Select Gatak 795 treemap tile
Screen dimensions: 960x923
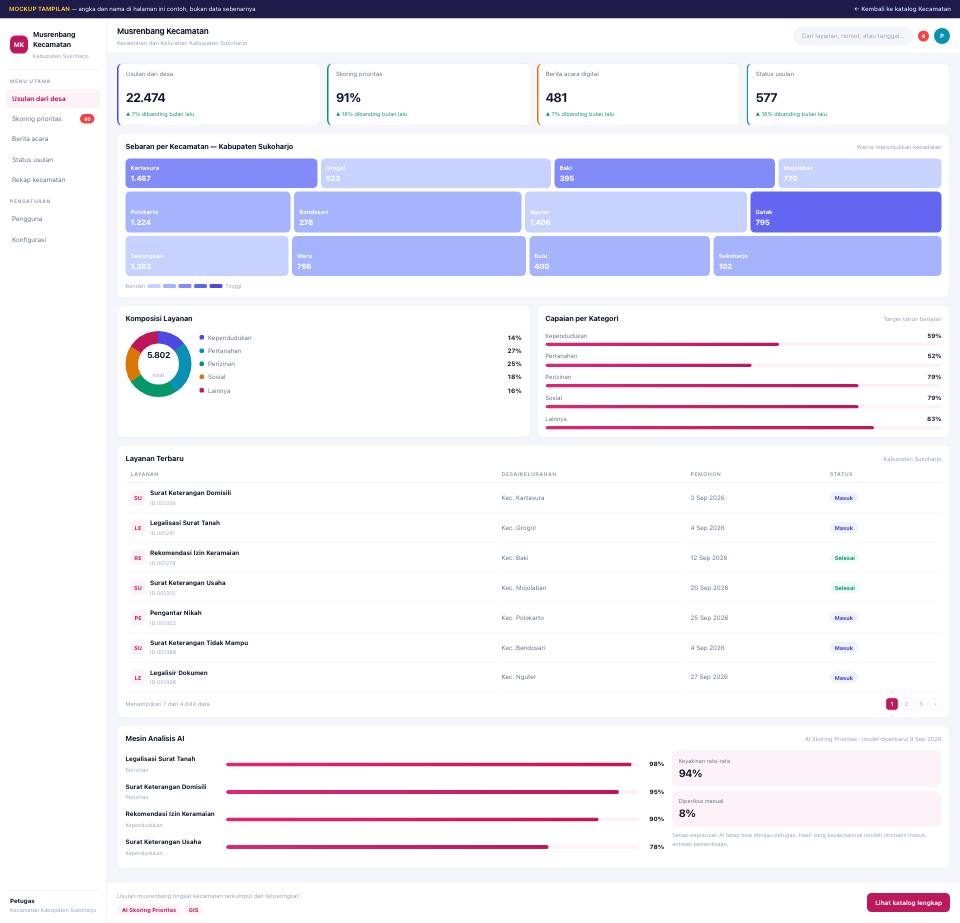(x=846, y=212)
